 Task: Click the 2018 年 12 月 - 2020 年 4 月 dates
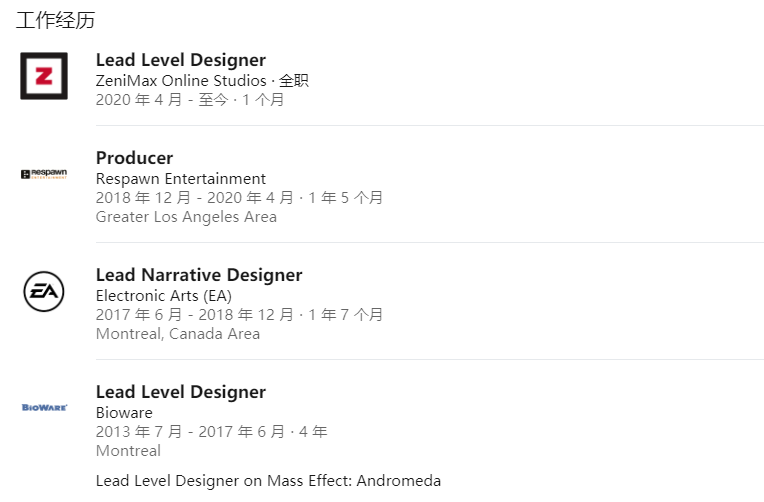click(196, 198)
